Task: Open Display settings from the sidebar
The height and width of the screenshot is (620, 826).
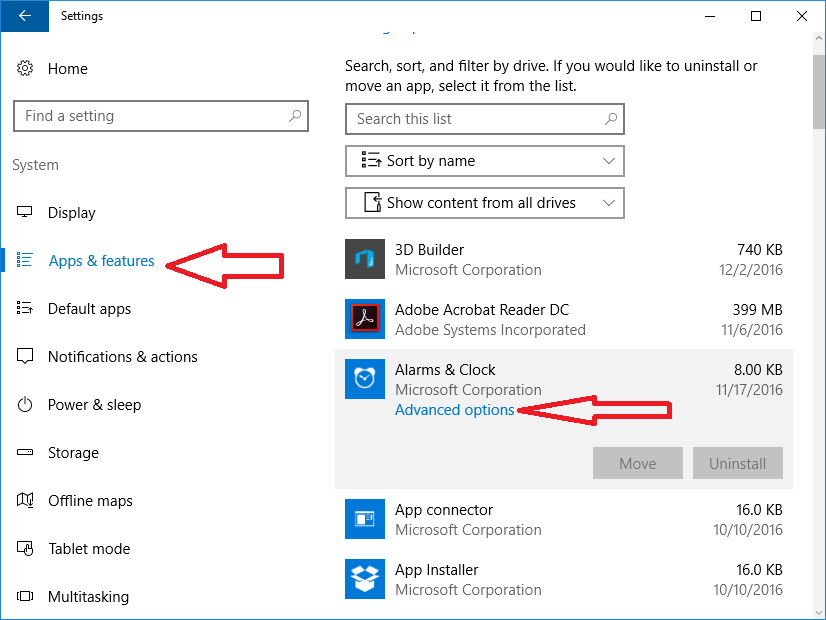Action: pyautogui.click(x=70, y=212)
